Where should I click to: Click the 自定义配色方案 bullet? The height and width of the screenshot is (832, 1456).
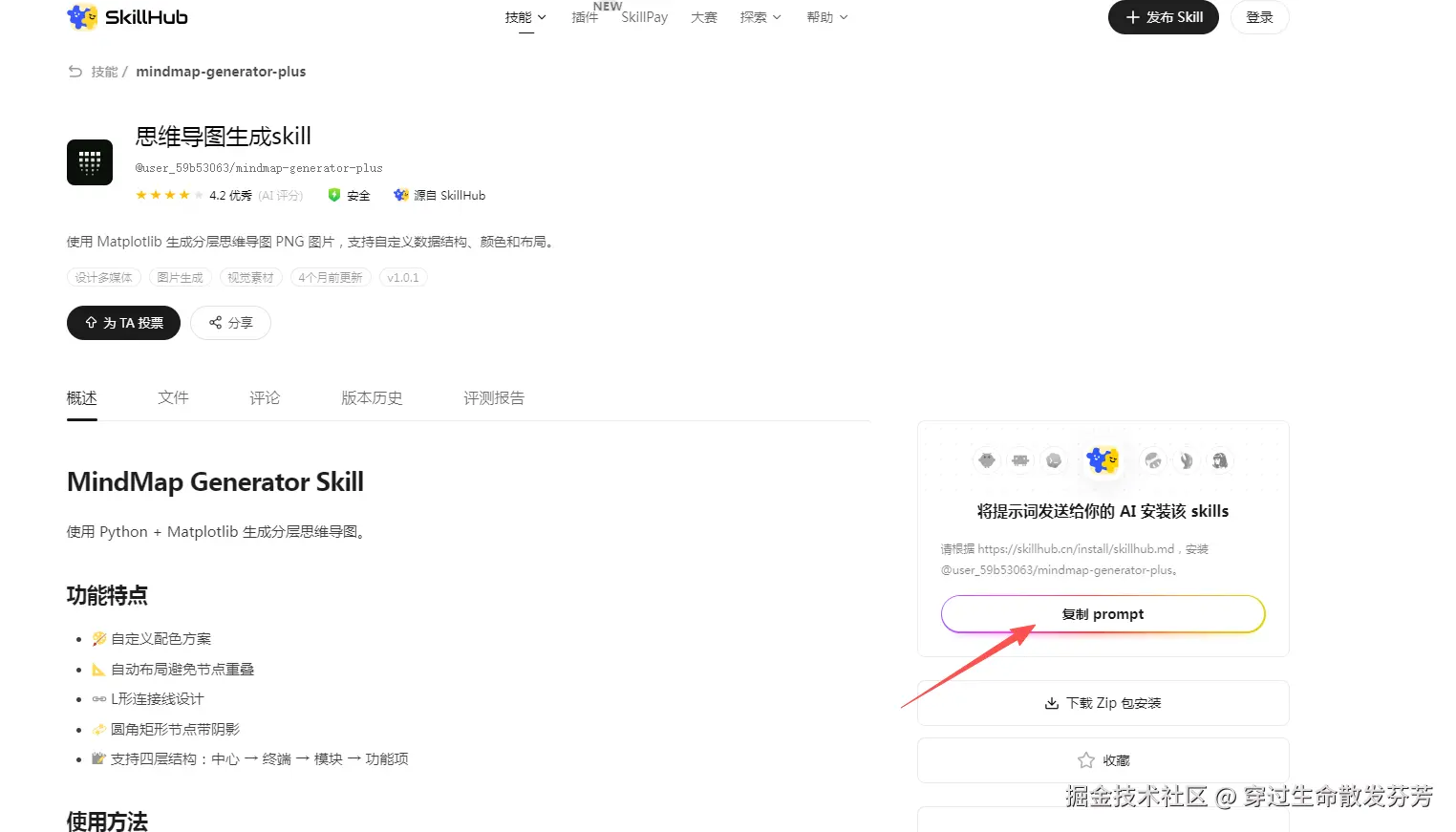coord(152,639)
